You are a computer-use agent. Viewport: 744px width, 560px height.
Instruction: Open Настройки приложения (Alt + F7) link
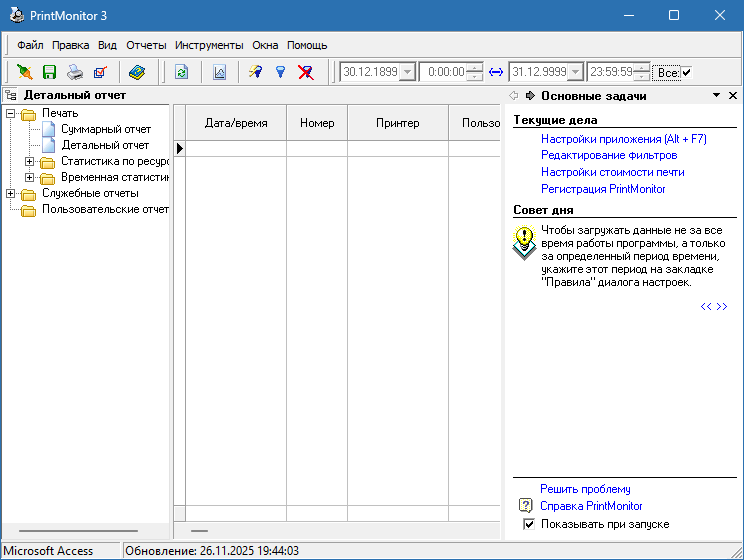tap(623, 139)
